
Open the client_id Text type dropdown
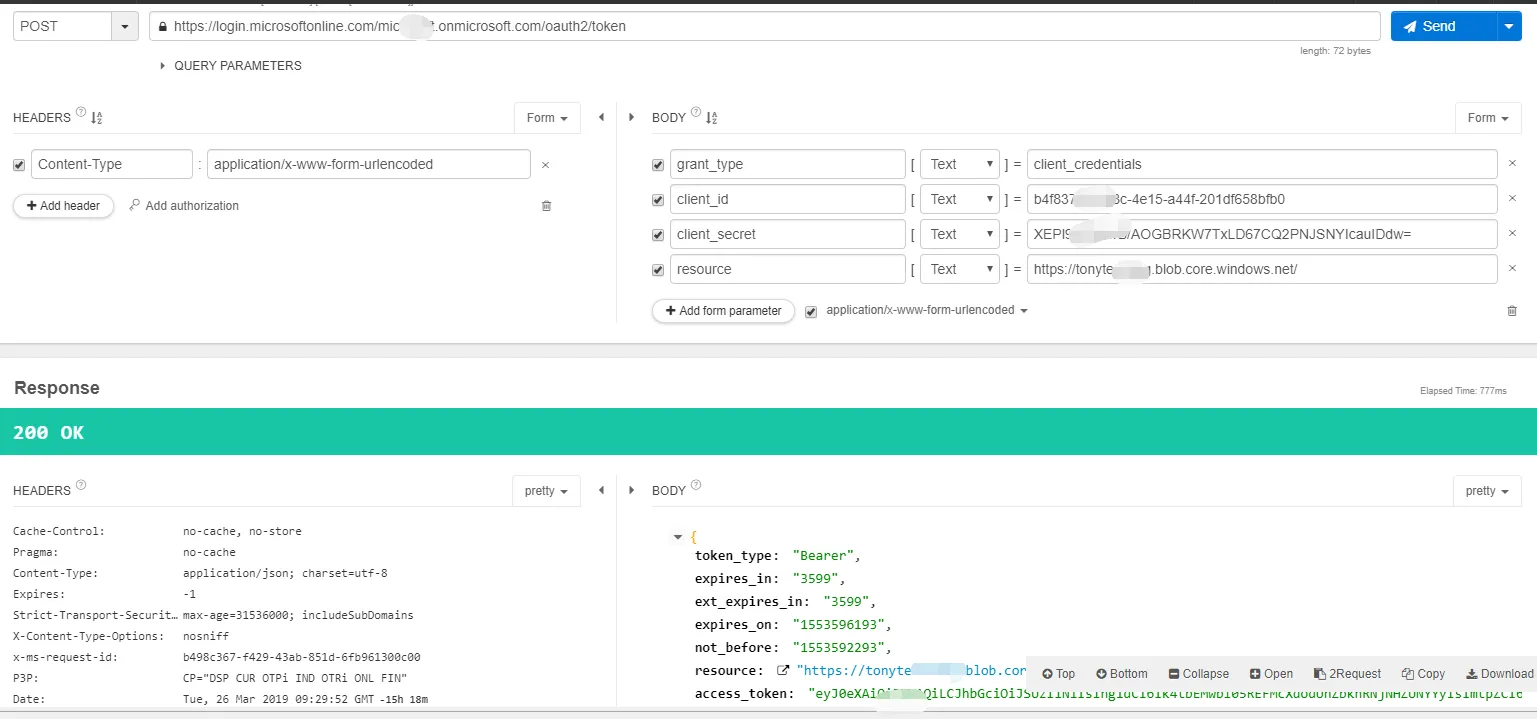coord(959,199)
